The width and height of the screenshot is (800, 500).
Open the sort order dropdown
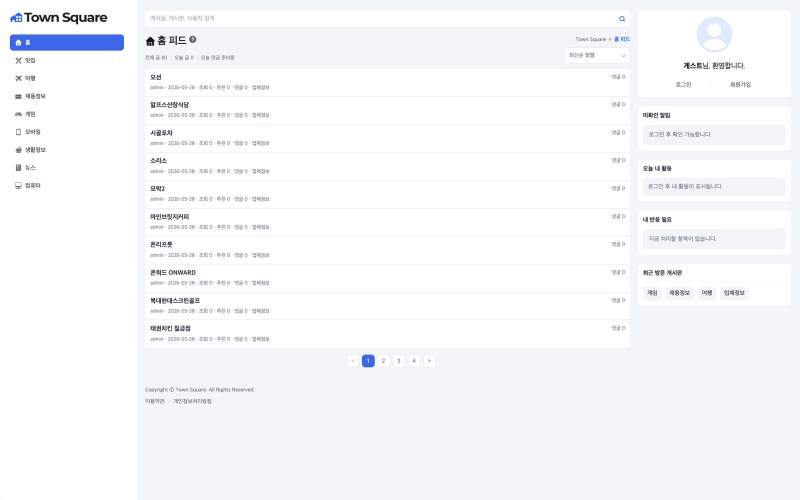[x=596, y=56]
